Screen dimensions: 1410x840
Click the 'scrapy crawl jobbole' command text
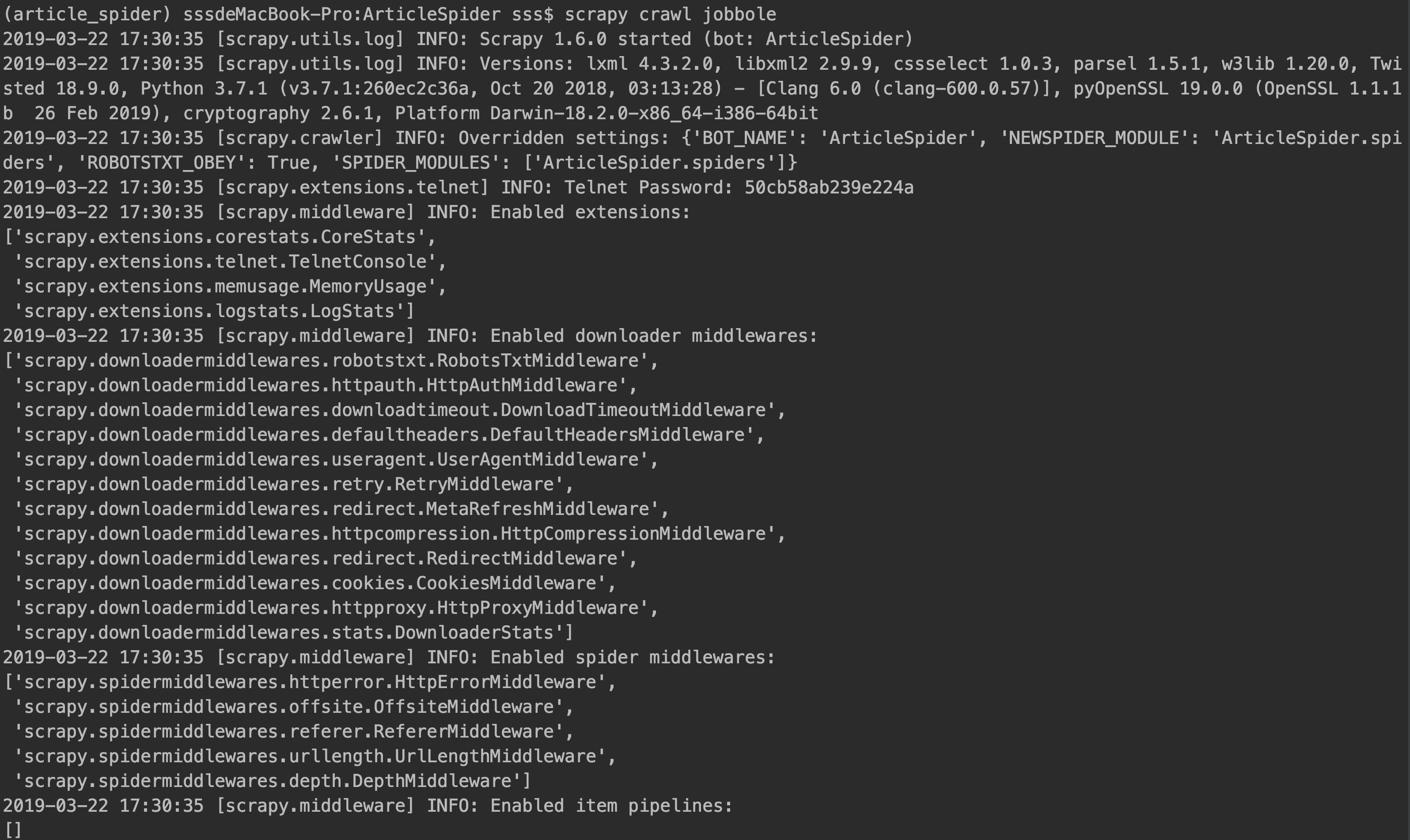pyautogui.click(x=670, y=14)
